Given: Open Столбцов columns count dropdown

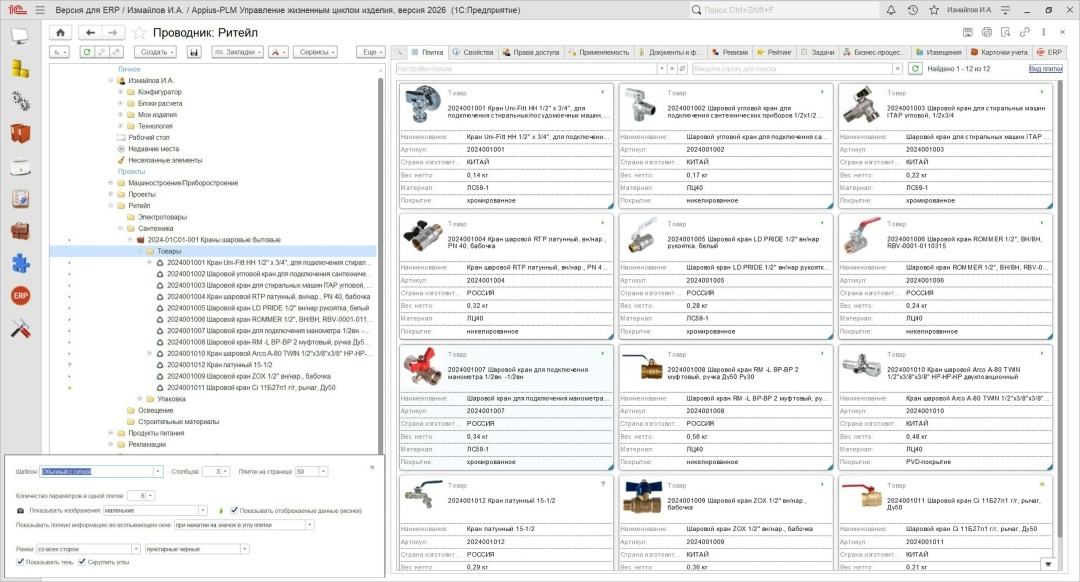Looking at the screenshot, I should tap(225, 471).
